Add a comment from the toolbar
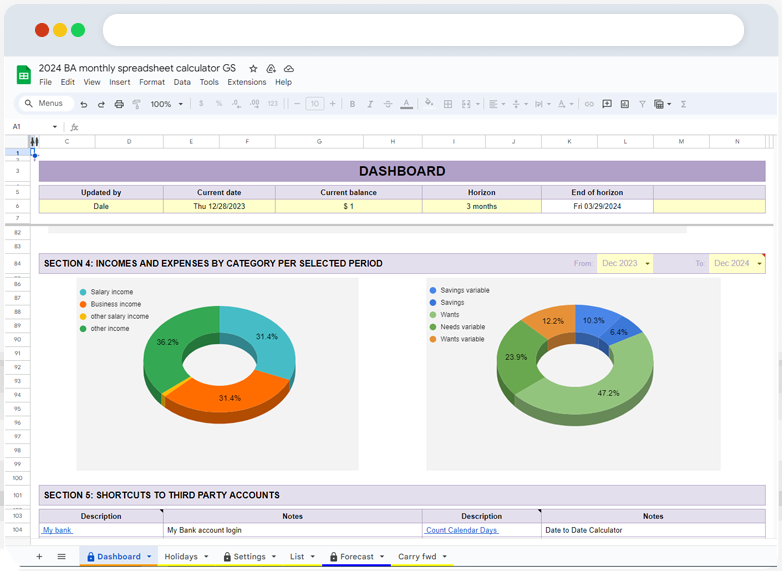The height and width of the screenshot is (571, 782). (x=607, y=104)
